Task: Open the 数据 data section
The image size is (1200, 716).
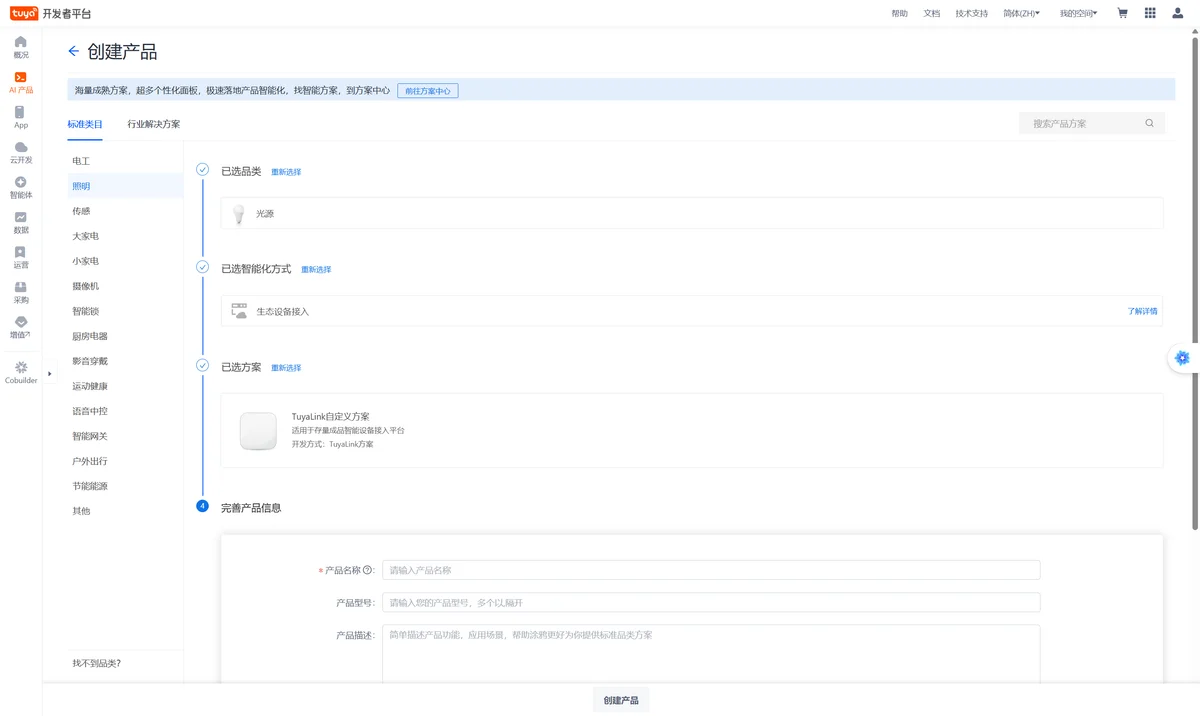Action: [21, 223]
